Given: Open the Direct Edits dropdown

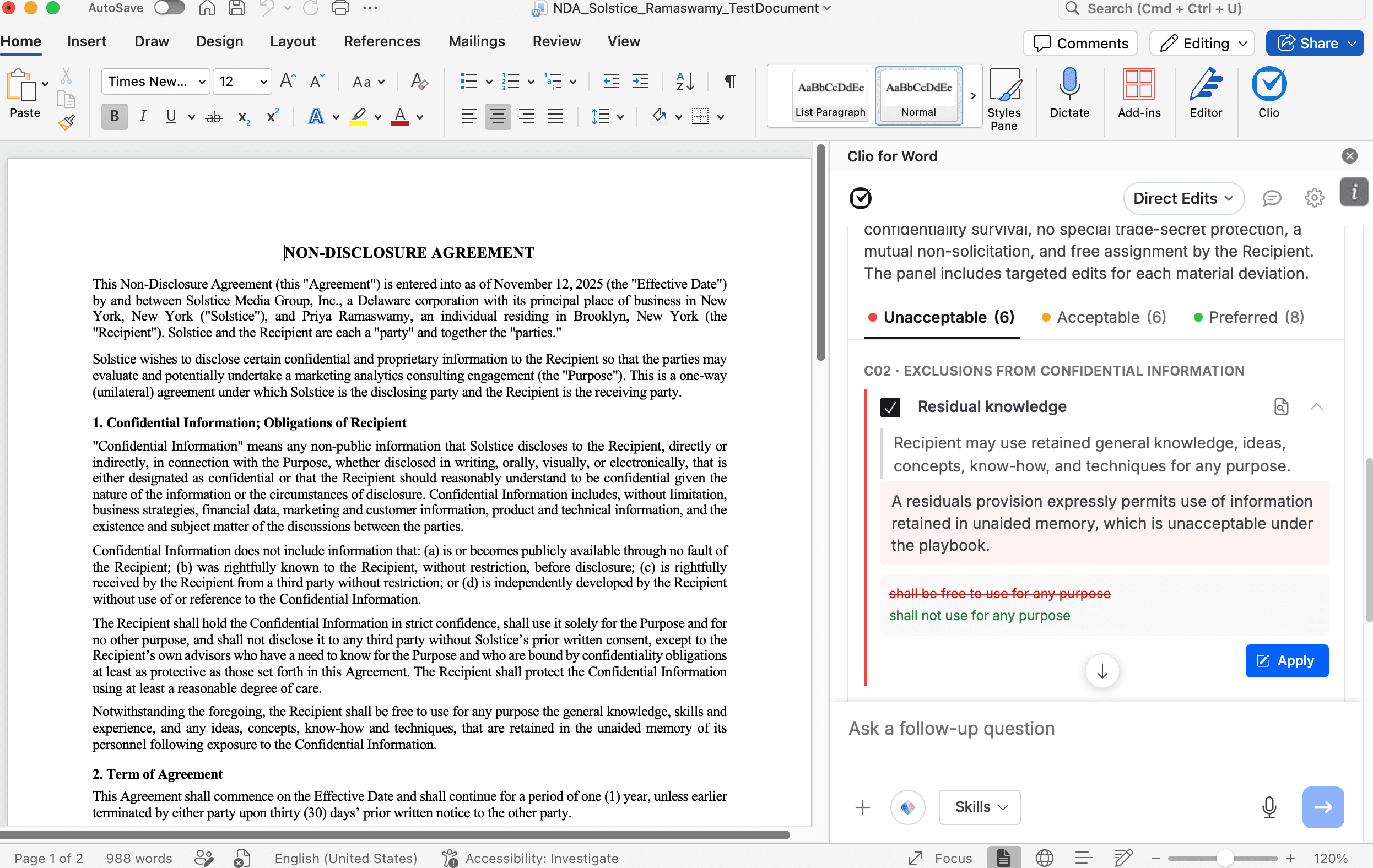Looking at the screenshot, I should (1183, 198).
